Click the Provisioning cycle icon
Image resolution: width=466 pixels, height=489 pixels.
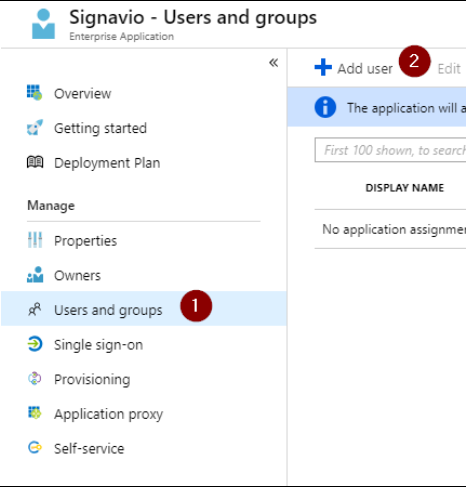pyautogui.click(x=35, y=379)
